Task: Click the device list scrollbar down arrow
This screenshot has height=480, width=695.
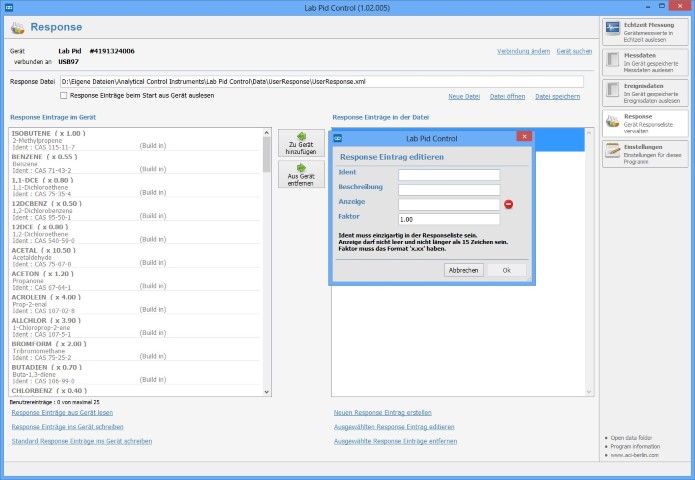Action: [x=266, y=390]
